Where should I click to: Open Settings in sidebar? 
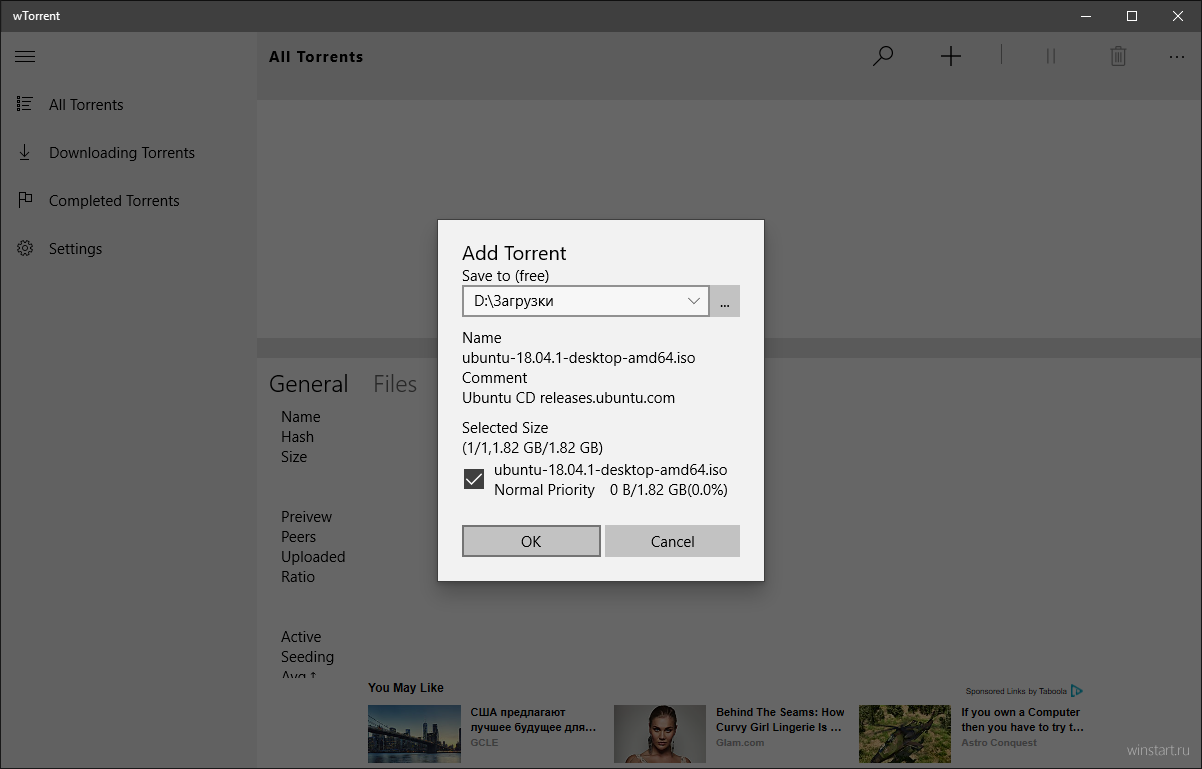point(128,248)
